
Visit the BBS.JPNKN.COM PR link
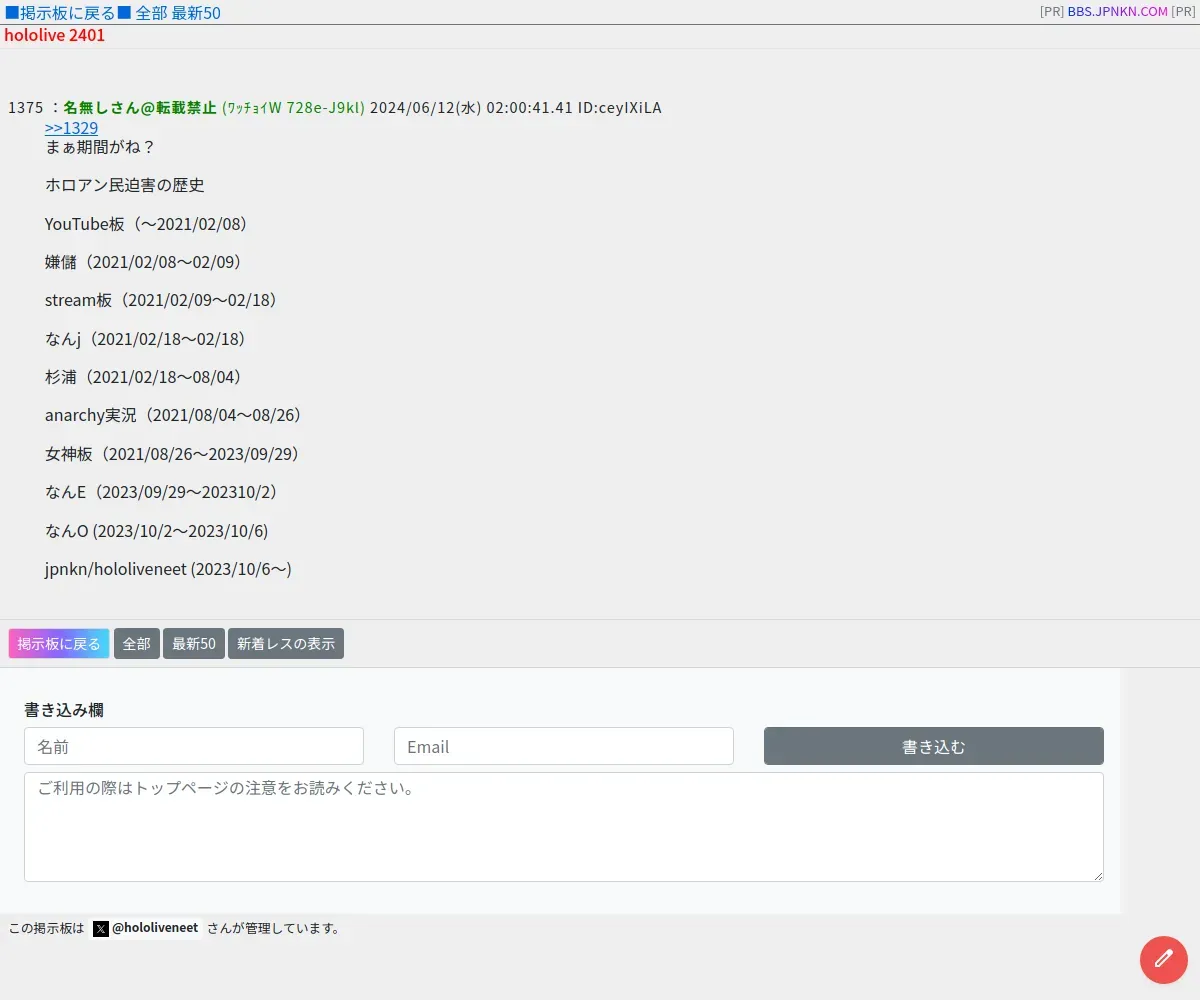point(1117,12)
